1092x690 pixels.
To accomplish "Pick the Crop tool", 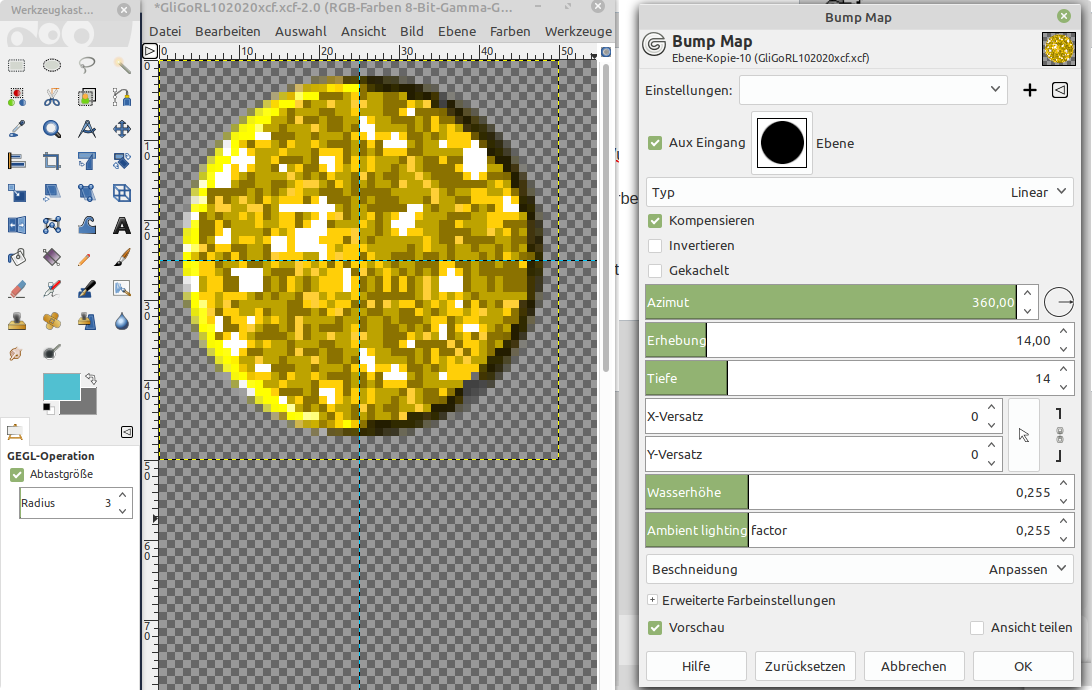I will [52, 161].
